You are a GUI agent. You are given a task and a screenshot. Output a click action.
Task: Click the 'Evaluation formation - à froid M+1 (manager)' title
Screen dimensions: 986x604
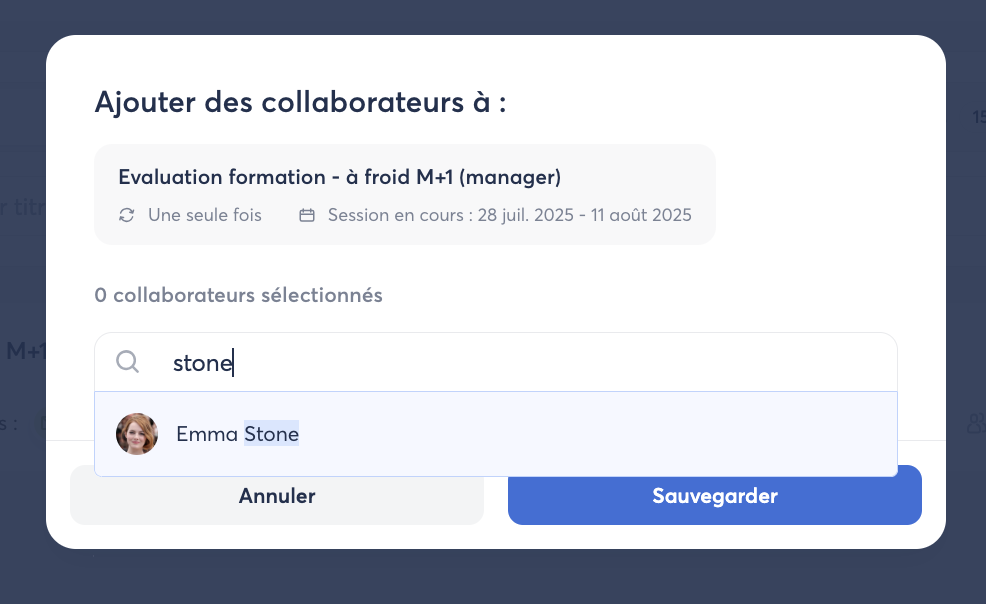click(339, 177)
